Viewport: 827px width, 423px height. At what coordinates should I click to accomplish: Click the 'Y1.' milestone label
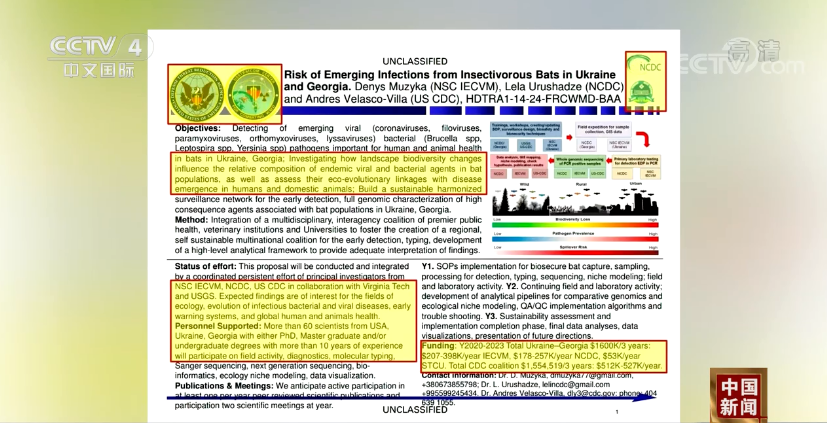click(428, 266)
